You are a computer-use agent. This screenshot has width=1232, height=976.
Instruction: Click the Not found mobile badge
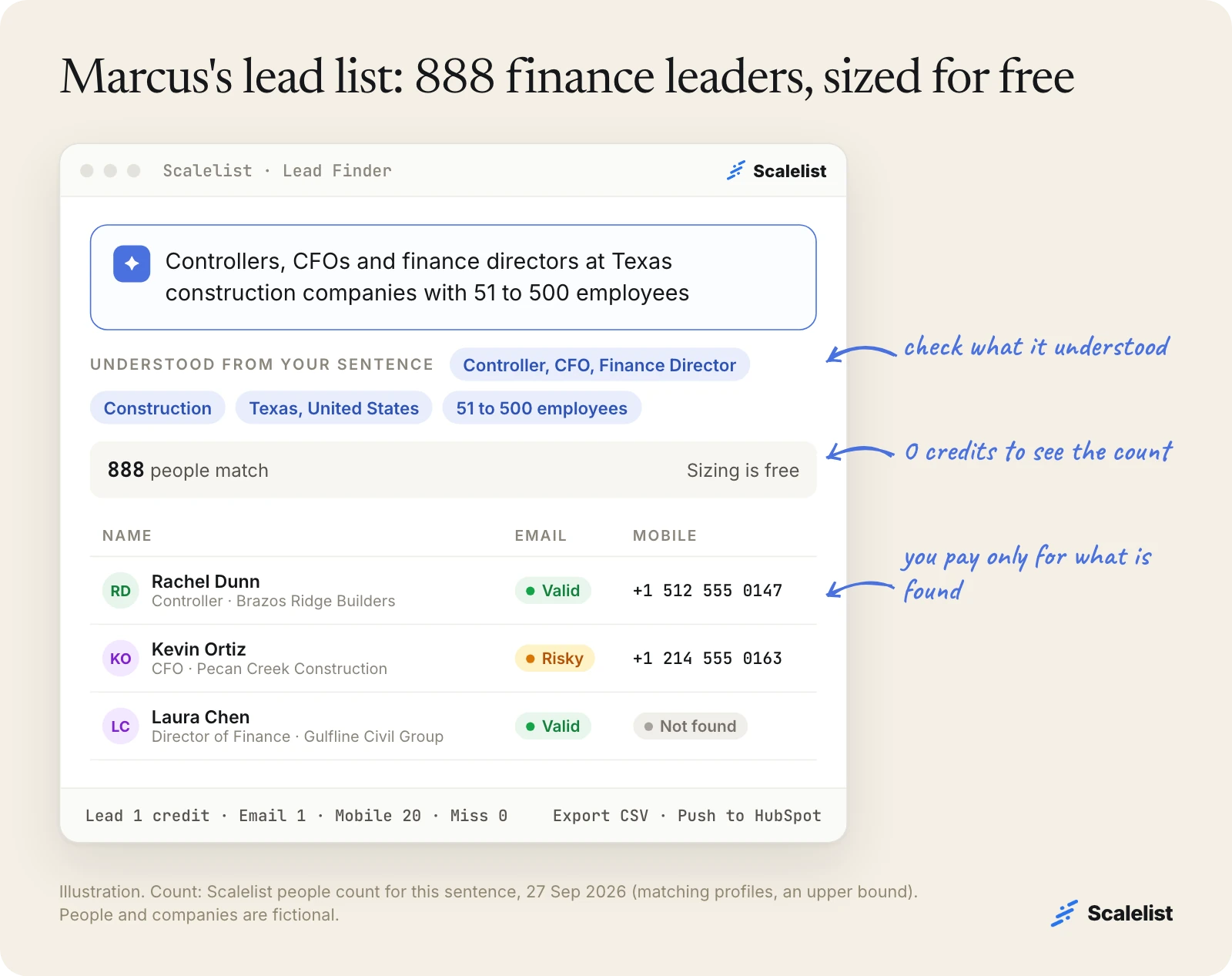[x=690, y=726]
